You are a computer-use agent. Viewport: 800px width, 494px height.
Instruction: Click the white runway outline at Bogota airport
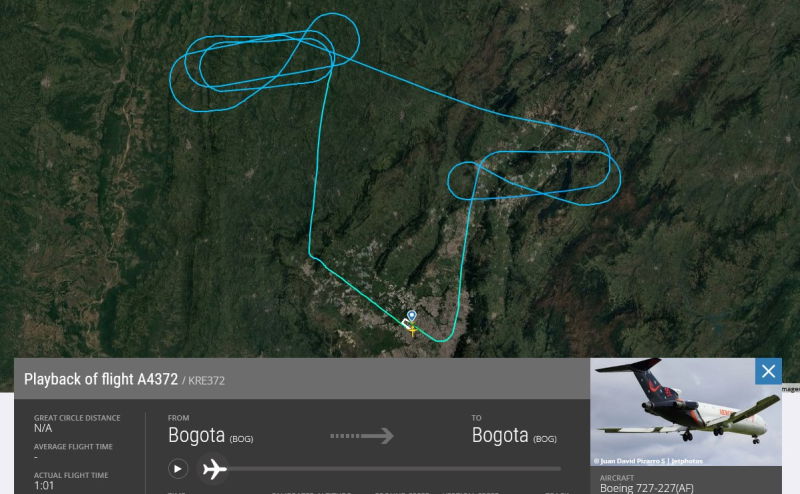(407, 323)
